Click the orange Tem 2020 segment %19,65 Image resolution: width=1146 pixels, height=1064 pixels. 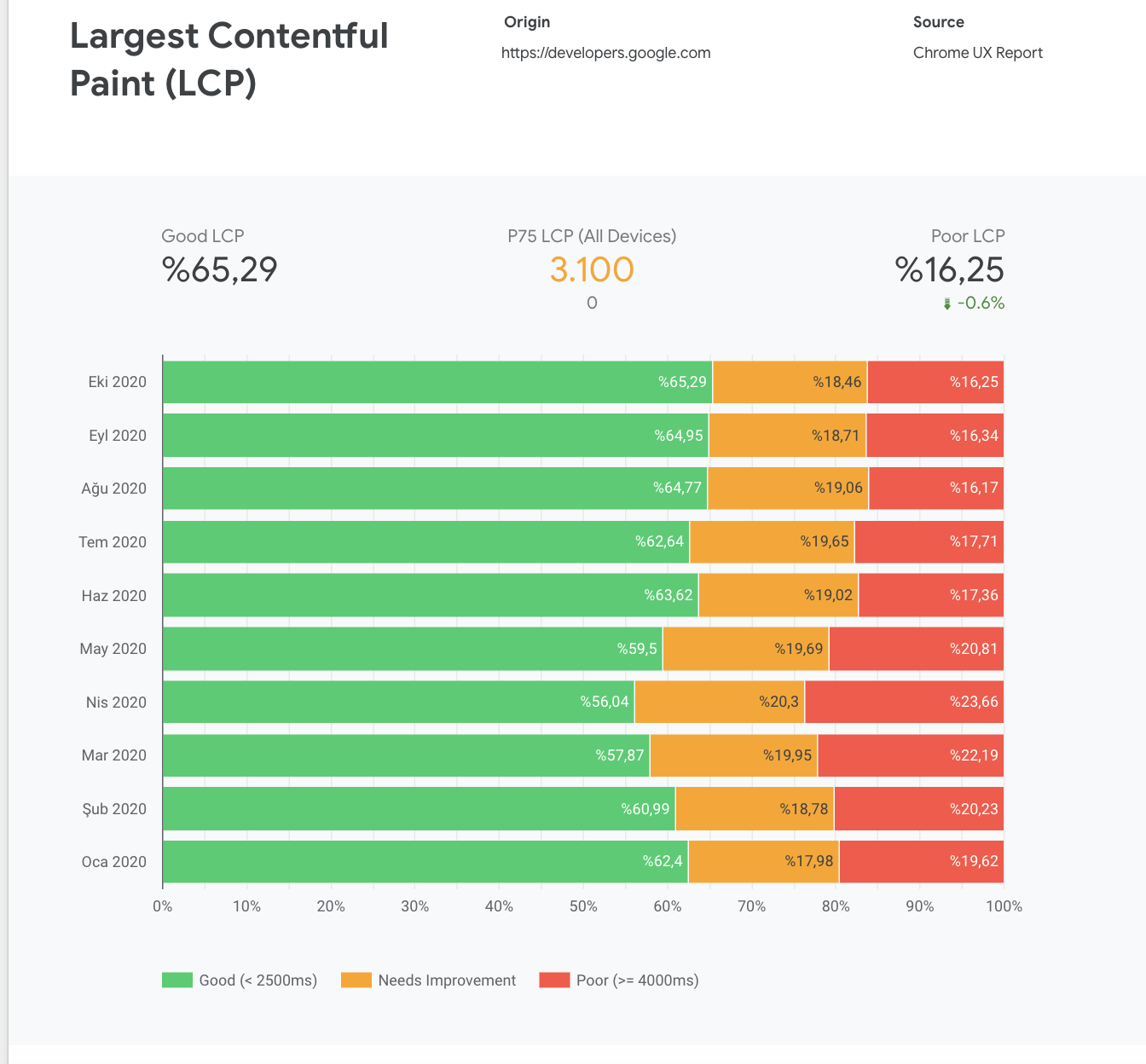click(x=772, y=542)
